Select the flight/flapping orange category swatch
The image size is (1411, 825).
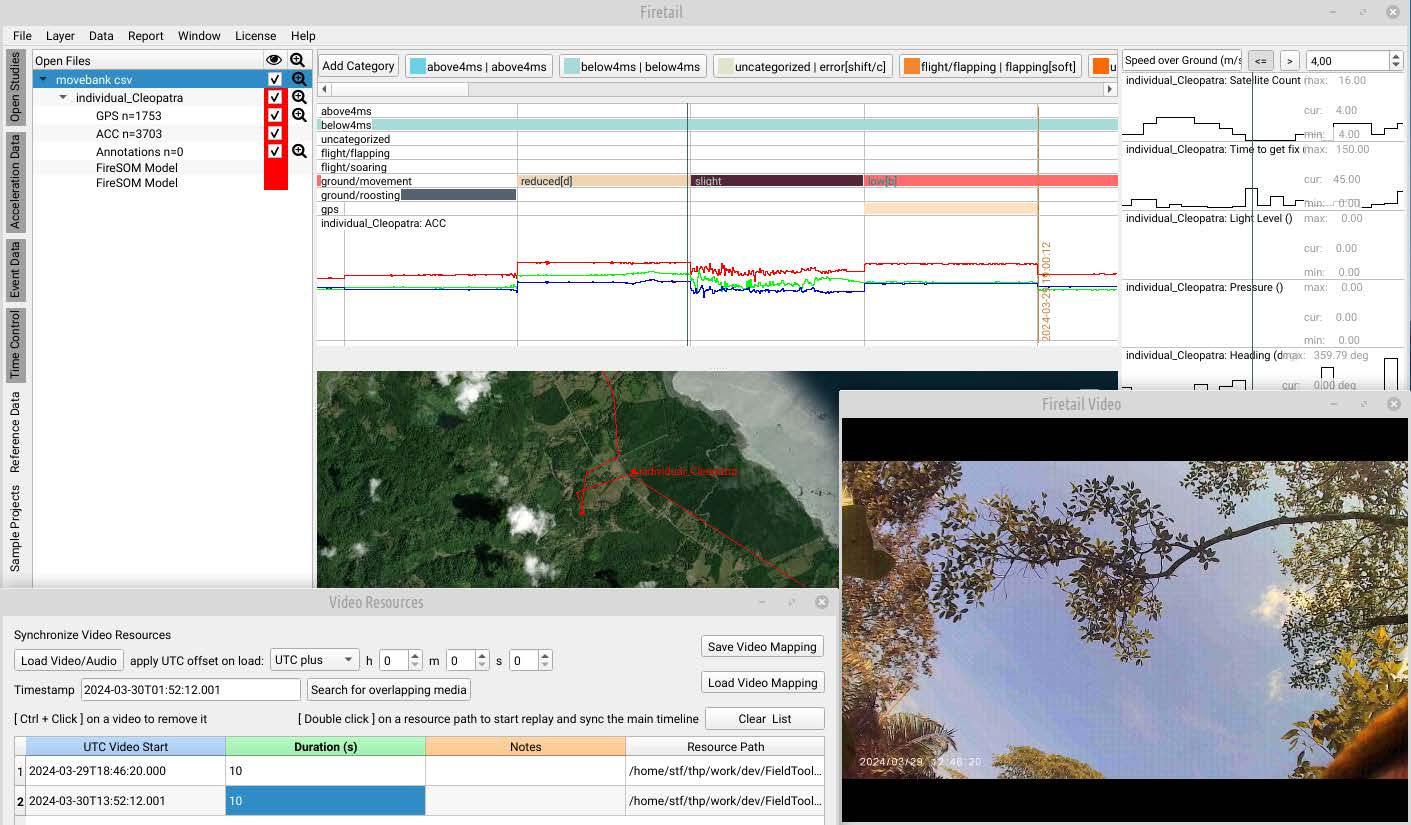tap(911, 66)
